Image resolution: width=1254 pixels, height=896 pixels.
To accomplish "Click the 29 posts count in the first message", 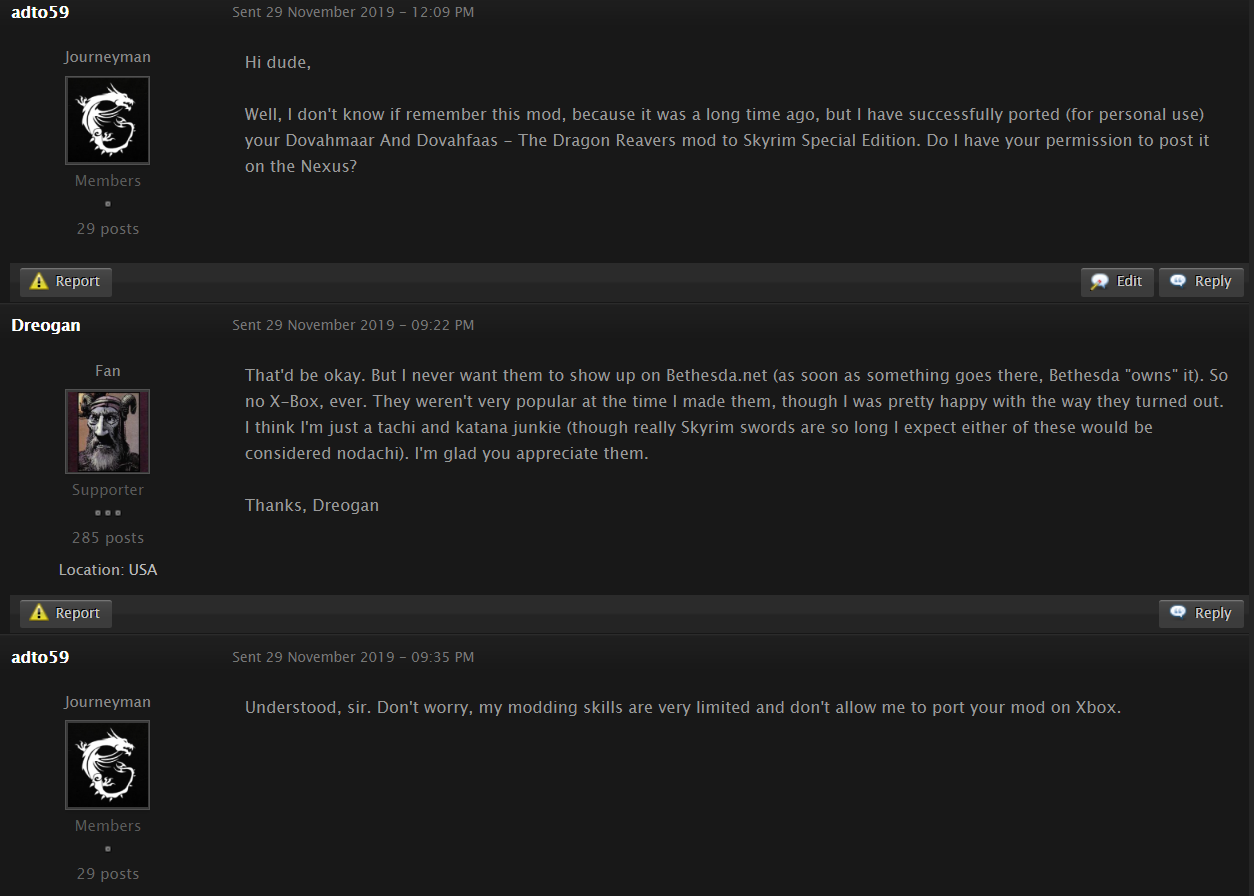I will (x=108, y=229).
